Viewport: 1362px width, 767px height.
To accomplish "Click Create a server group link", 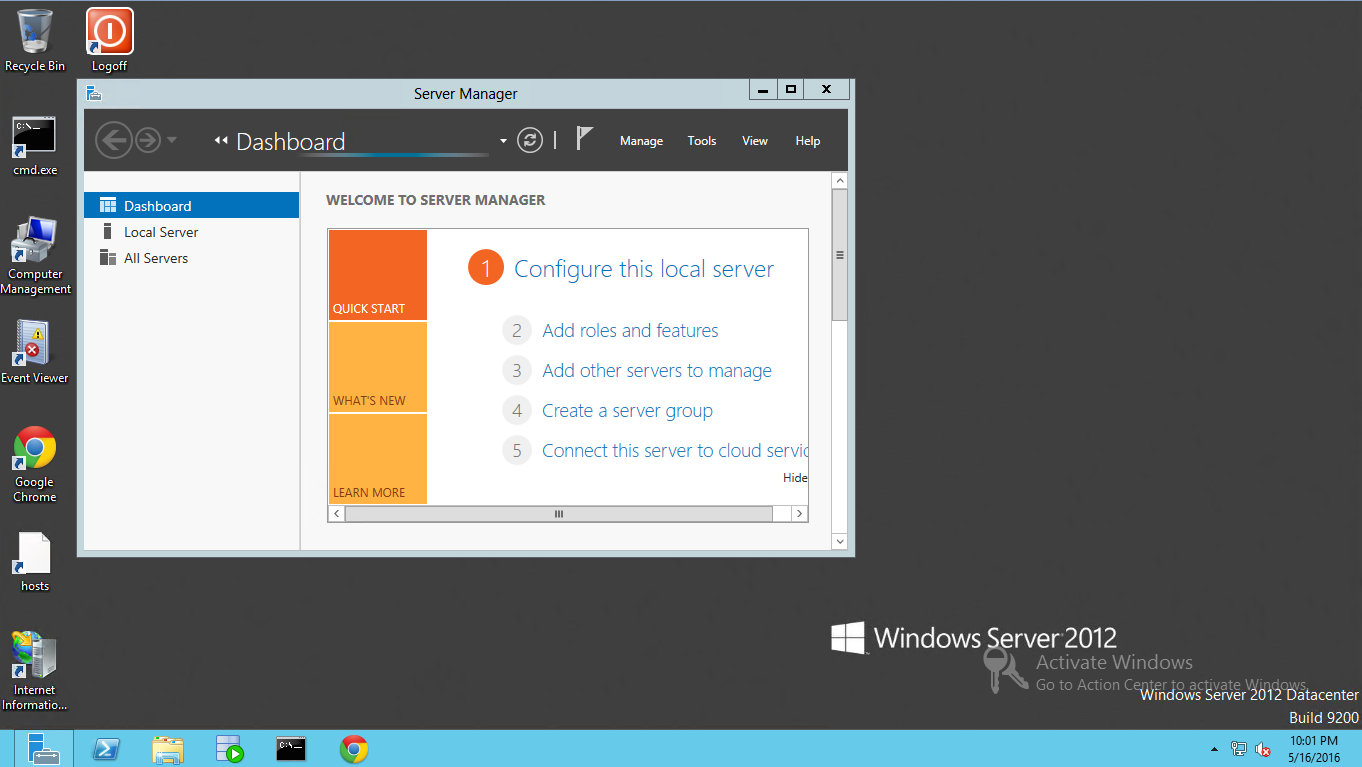I will click(627, 411).
